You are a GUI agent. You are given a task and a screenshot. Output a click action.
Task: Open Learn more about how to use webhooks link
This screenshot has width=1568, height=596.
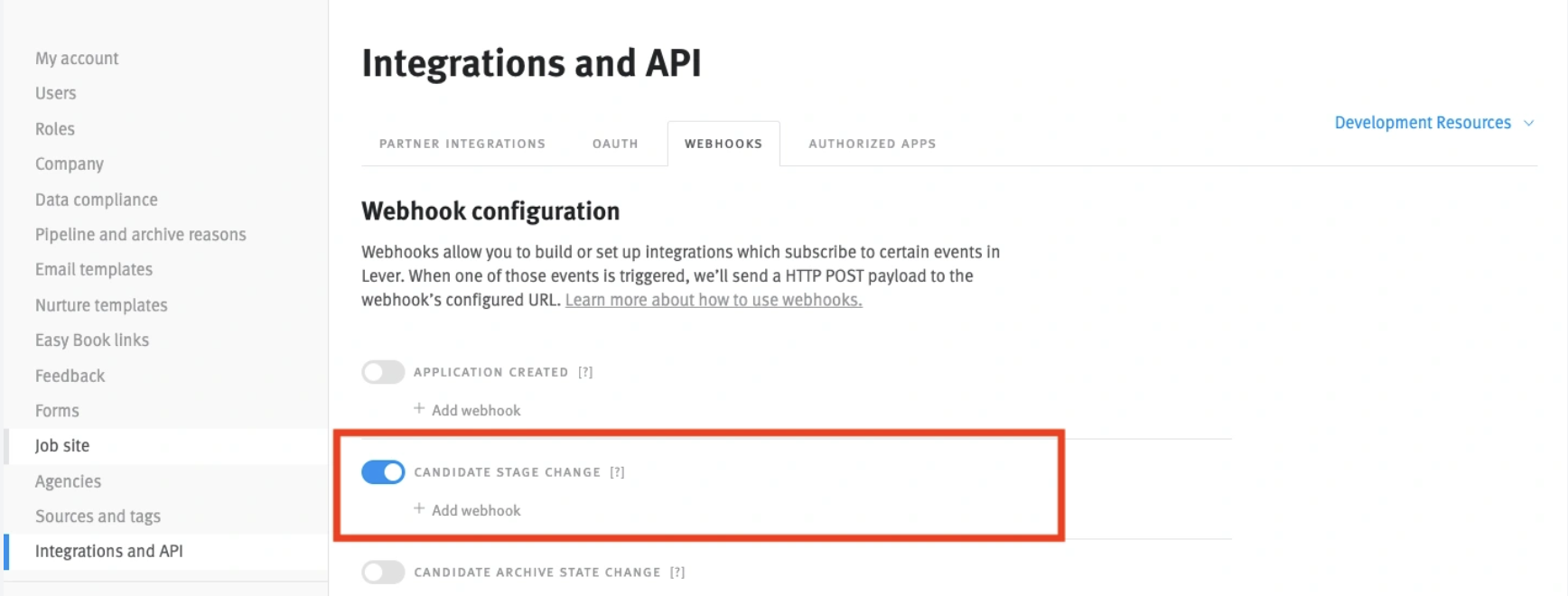[714, 300]
